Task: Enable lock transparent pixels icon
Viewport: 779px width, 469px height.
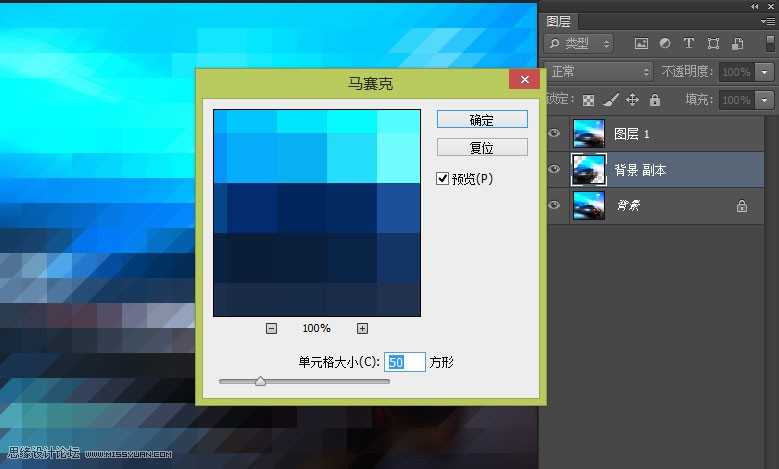Action: 589,100
